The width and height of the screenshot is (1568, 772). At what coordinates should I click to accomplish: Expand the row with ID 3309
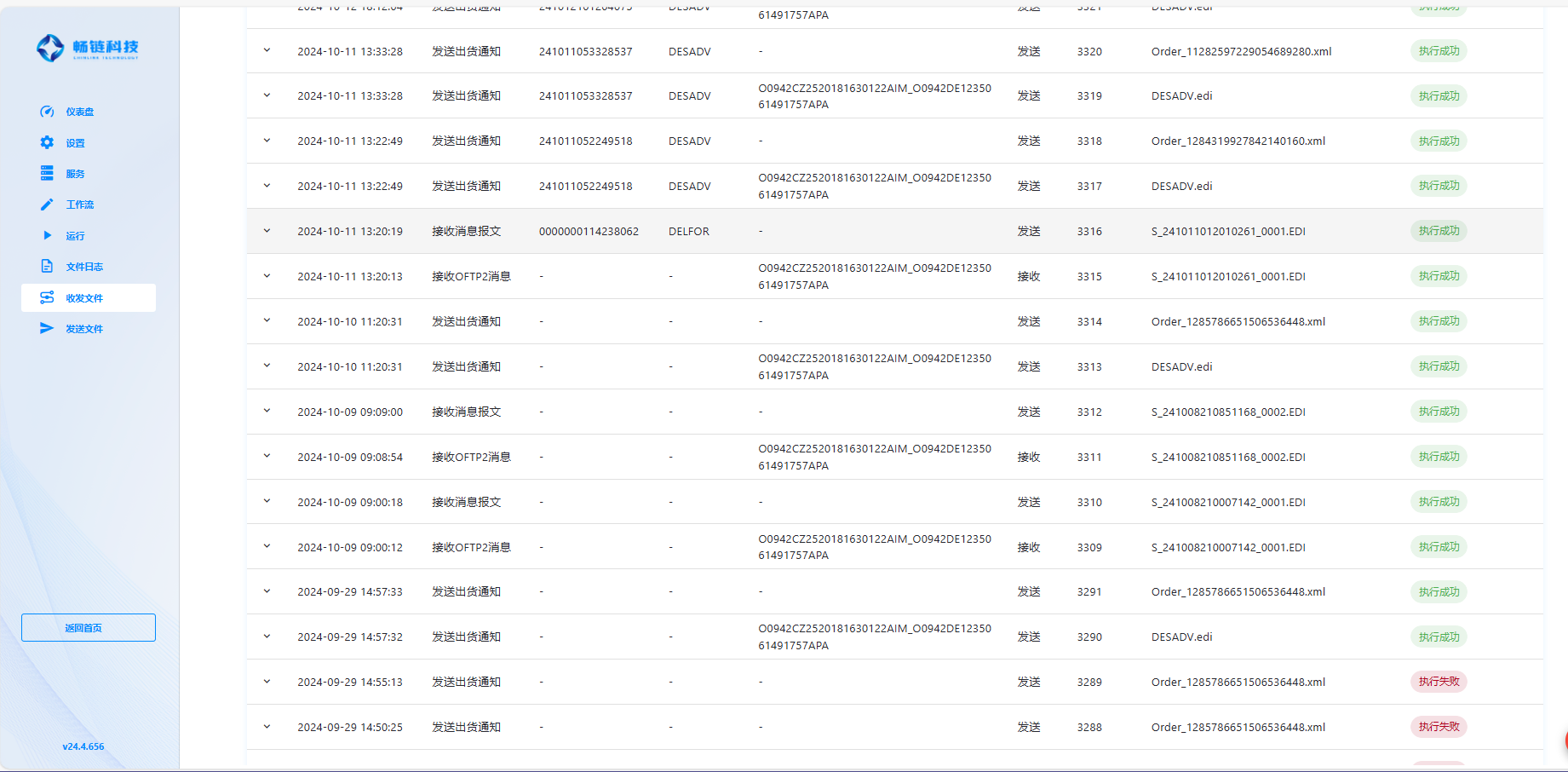click(x=267, y=546)
